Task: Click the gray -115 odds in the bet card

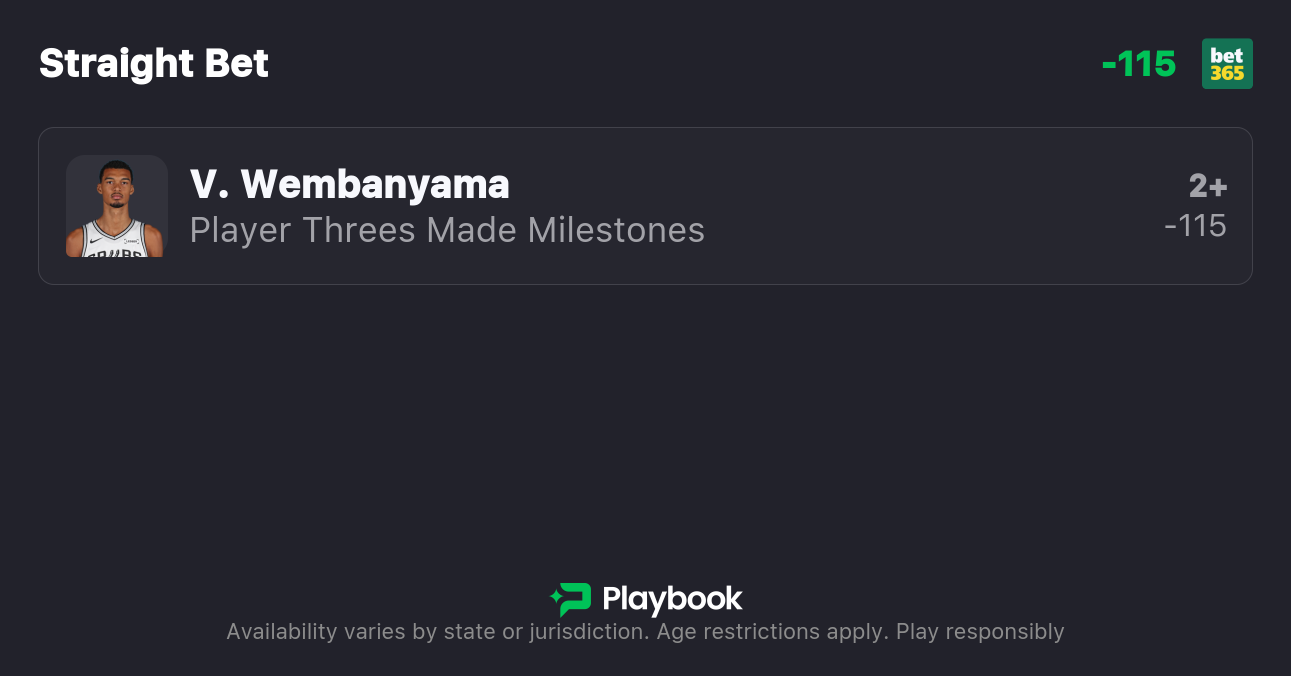Action: [x=1195, y=226]
